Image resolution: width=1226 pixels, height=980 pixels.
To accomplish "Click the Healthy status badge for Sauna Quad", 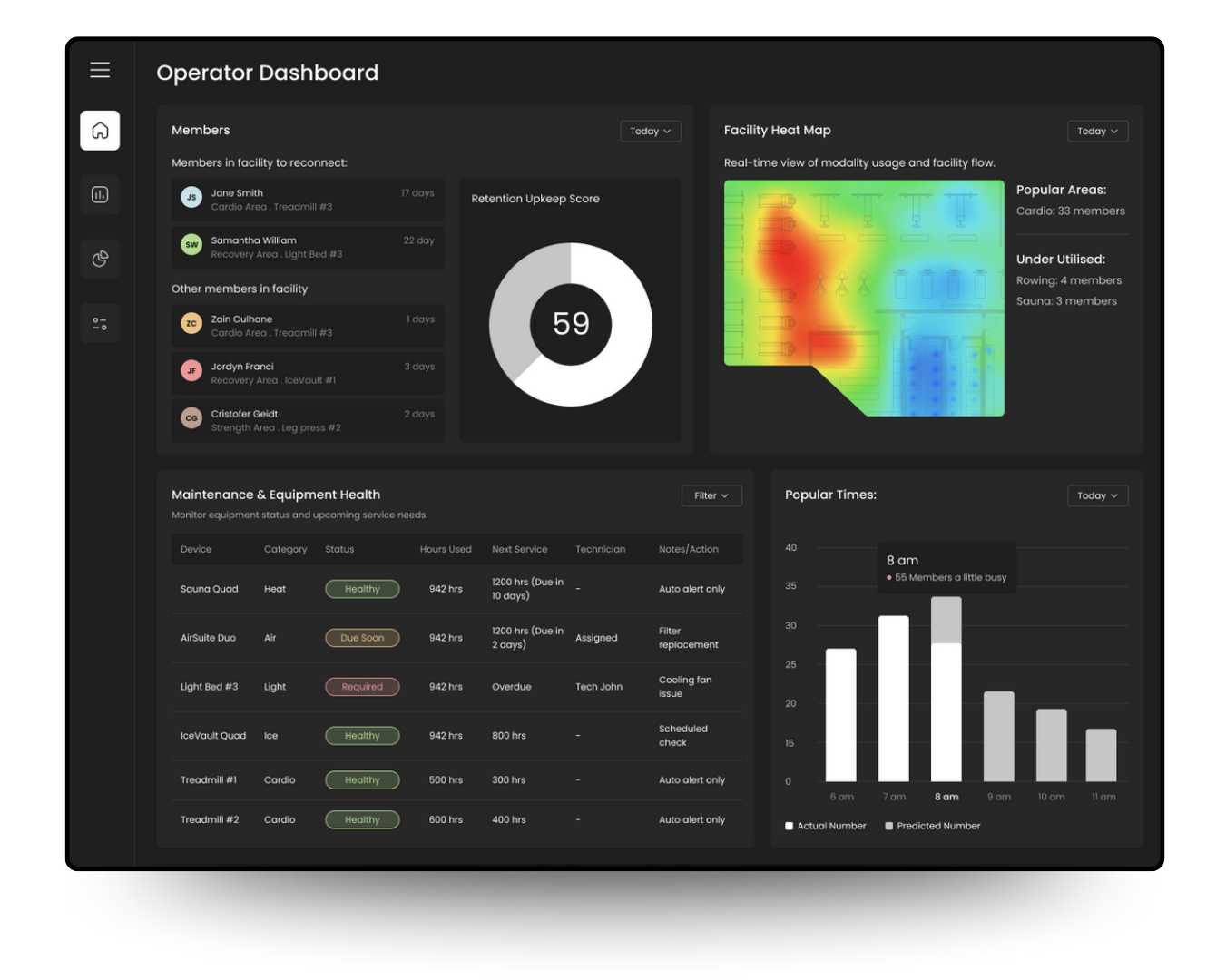I will pos(362,589).
